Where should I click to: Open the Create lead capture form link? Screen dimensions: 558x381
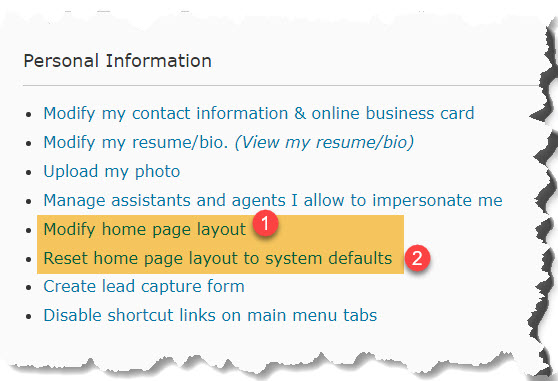click(x=144, y=287)
